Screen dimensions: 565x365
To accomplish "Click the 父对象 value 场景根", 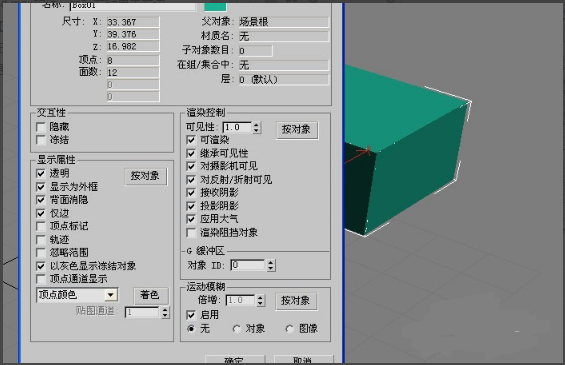I will coord(284,22).
